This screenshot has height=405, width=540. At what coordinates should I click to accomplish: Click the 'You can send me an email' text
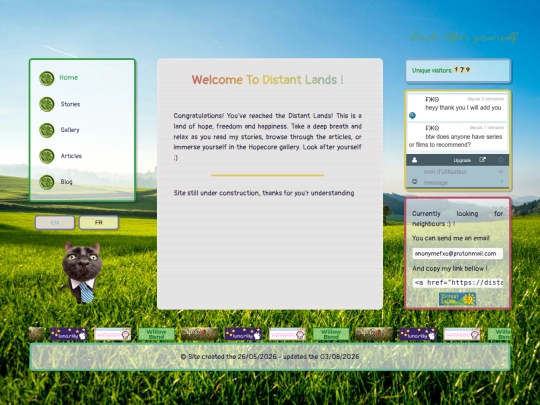pos(450,238)
